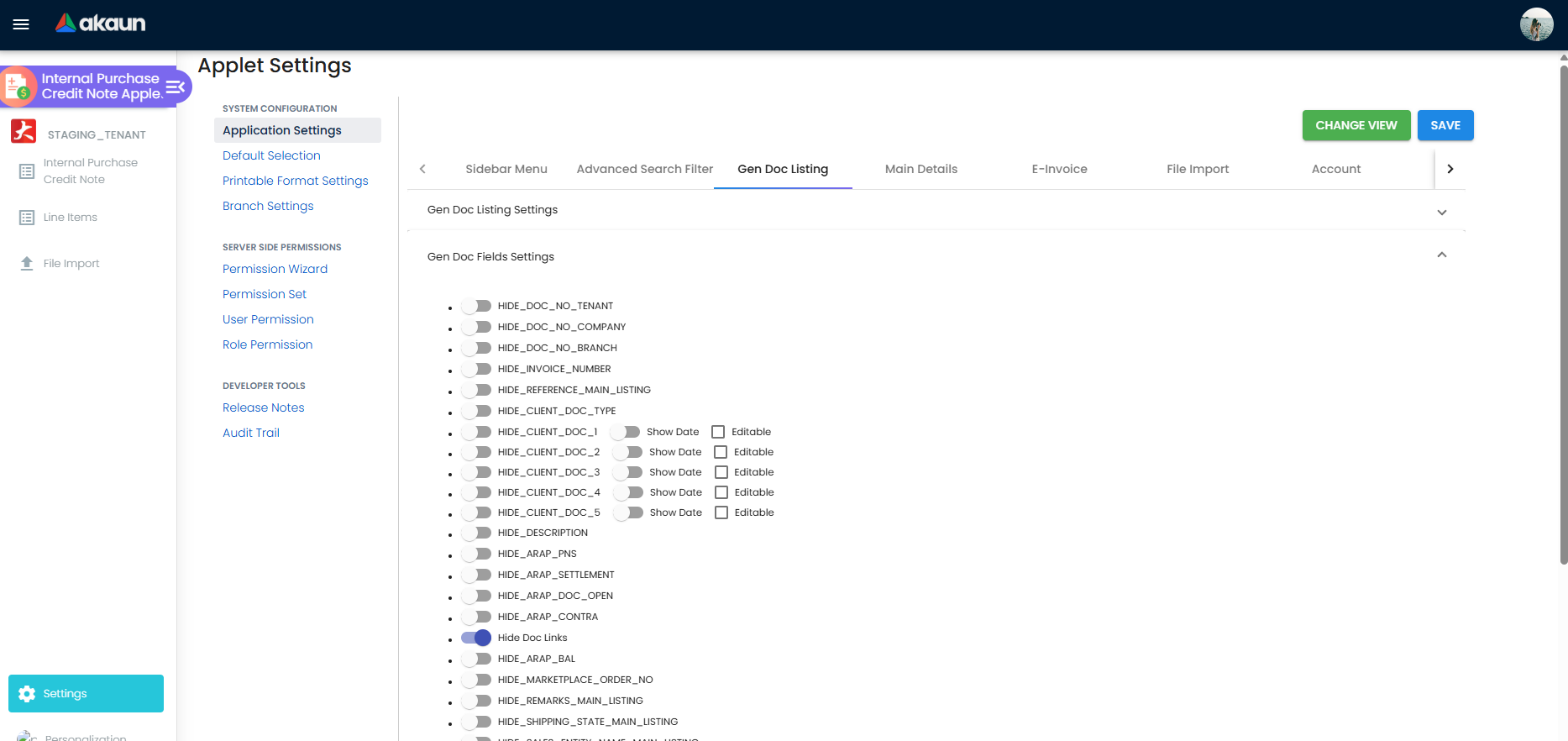The width and height of the screenshot is (1568, 741).
Task: Enable Show Date for HIDE_CLIENT_DOC_2
Action: [627, 452]
